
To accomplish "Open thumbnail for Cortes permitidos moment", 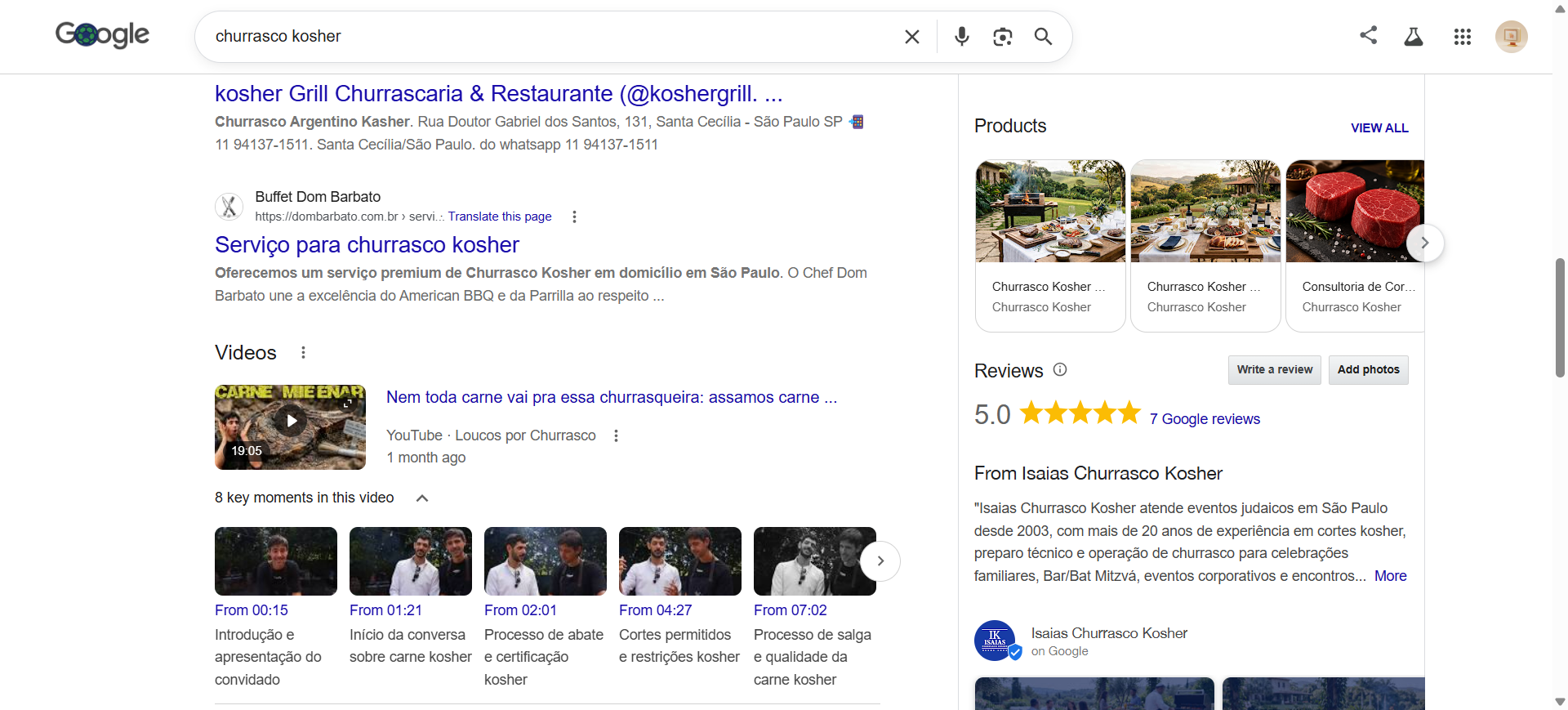I will [680, 561].
